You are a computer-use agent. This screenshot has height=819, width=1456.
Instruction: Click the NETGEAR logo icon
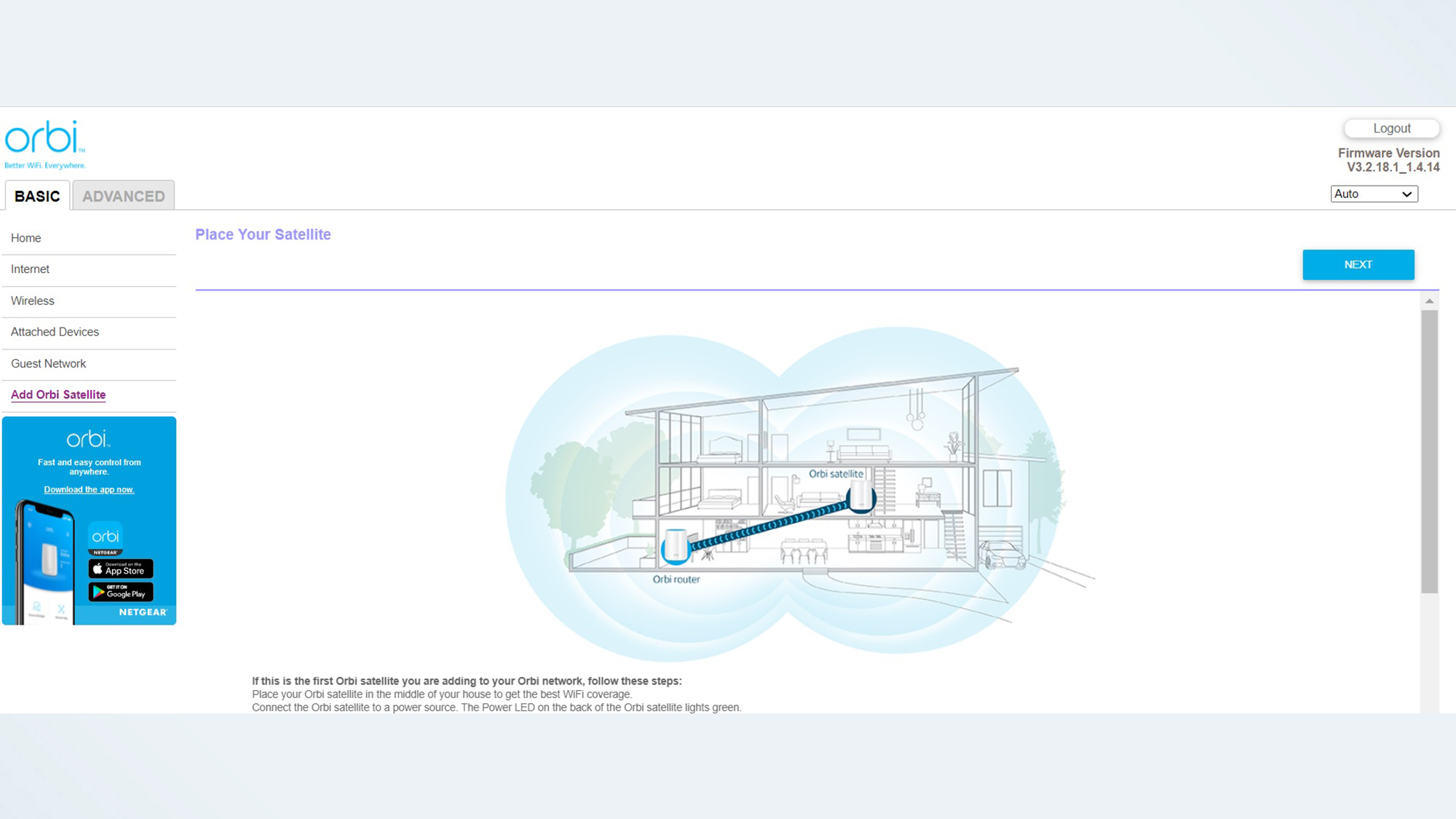(144, 614)
